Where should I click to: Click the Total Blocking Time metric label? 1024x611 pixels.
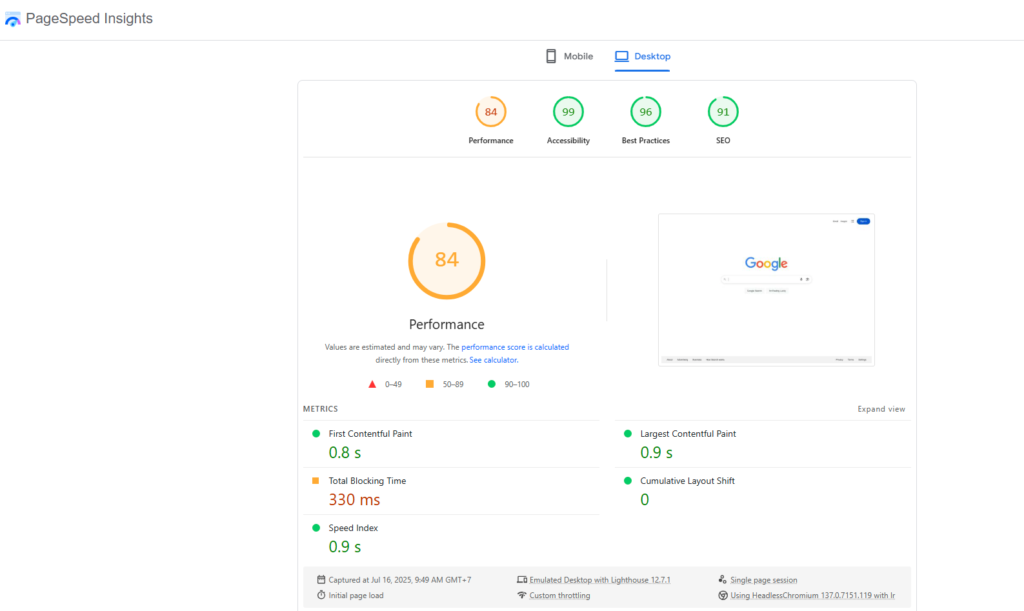coord(367,480)
